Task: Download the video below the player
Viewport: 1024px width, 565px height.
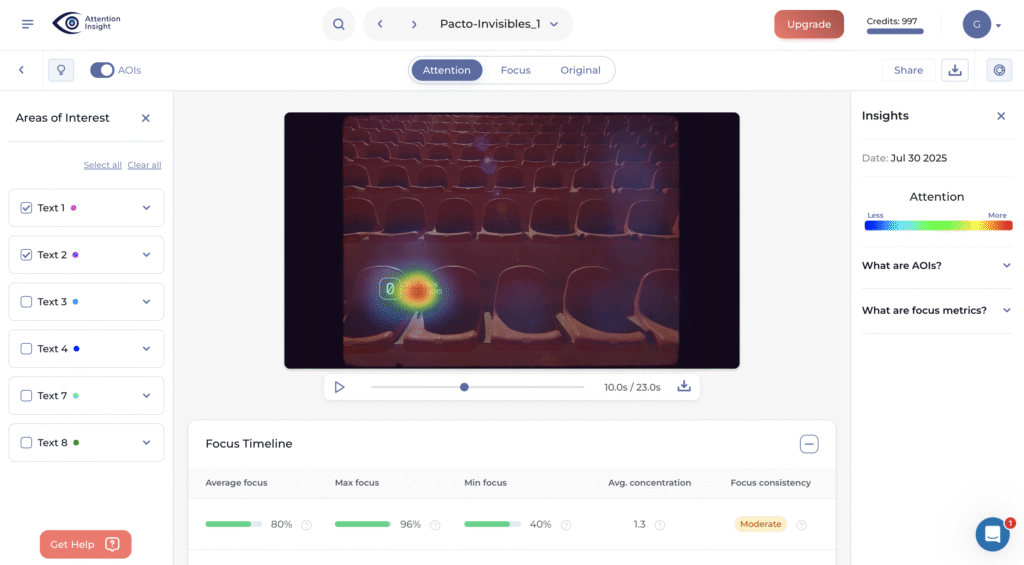Action: (684, 387)
